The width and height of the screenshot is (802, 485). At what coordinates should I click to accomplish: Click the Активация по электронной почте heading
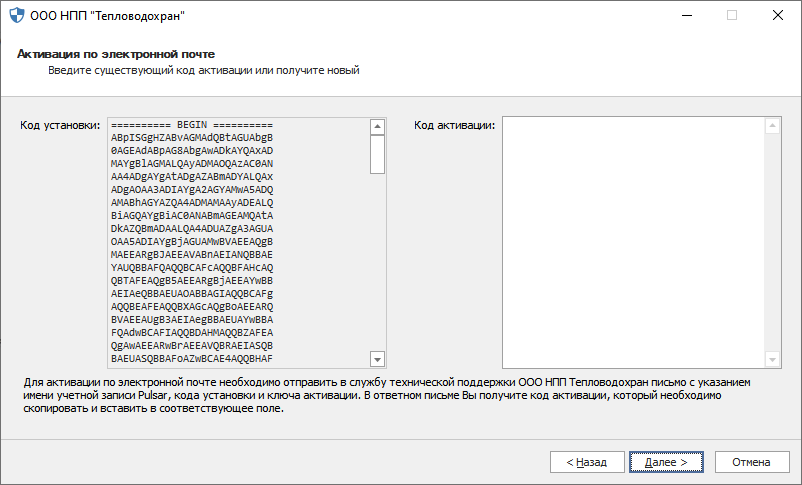[x=116, y=53]
